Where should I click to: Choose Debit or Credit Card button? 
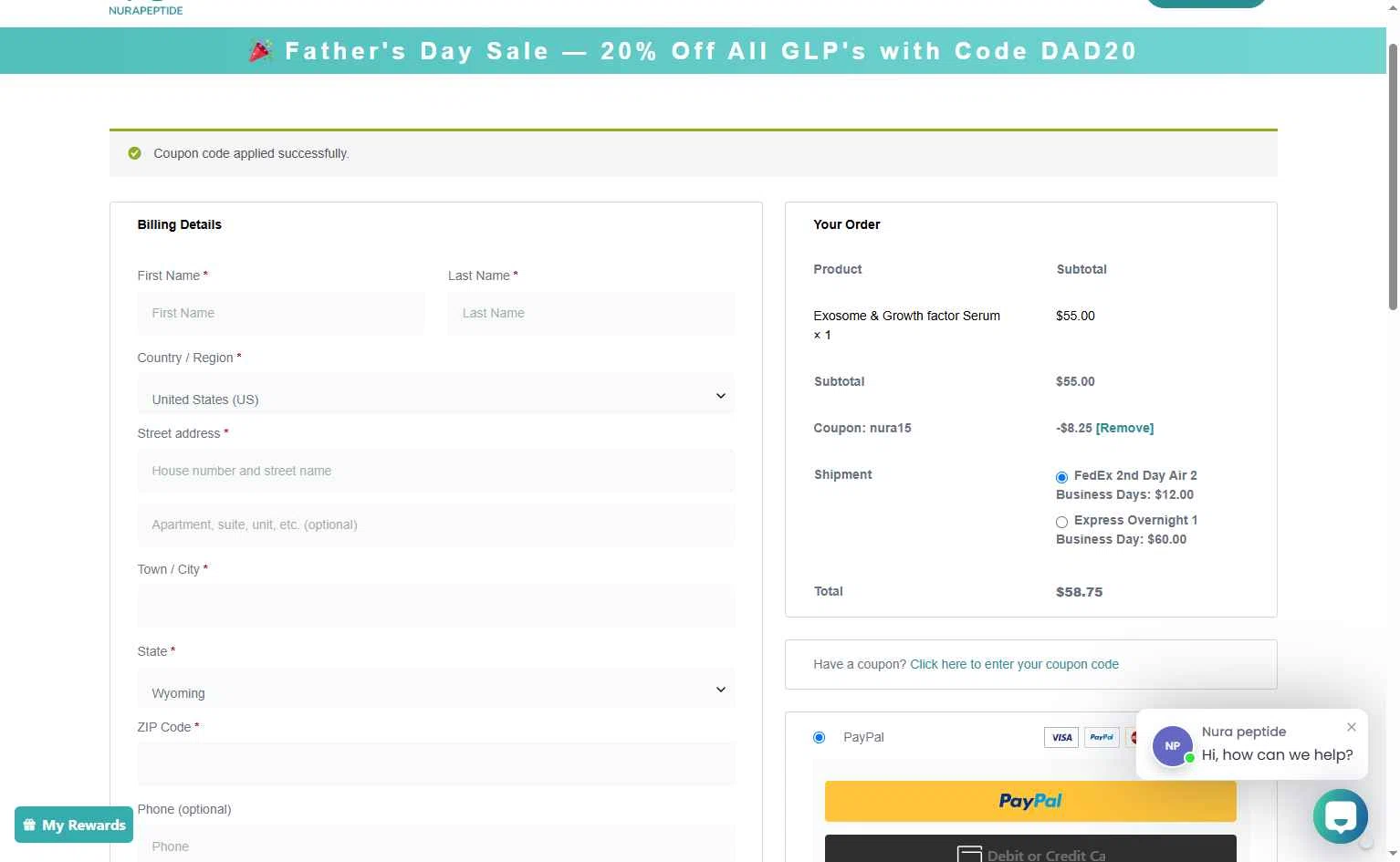click(1030, 849)
